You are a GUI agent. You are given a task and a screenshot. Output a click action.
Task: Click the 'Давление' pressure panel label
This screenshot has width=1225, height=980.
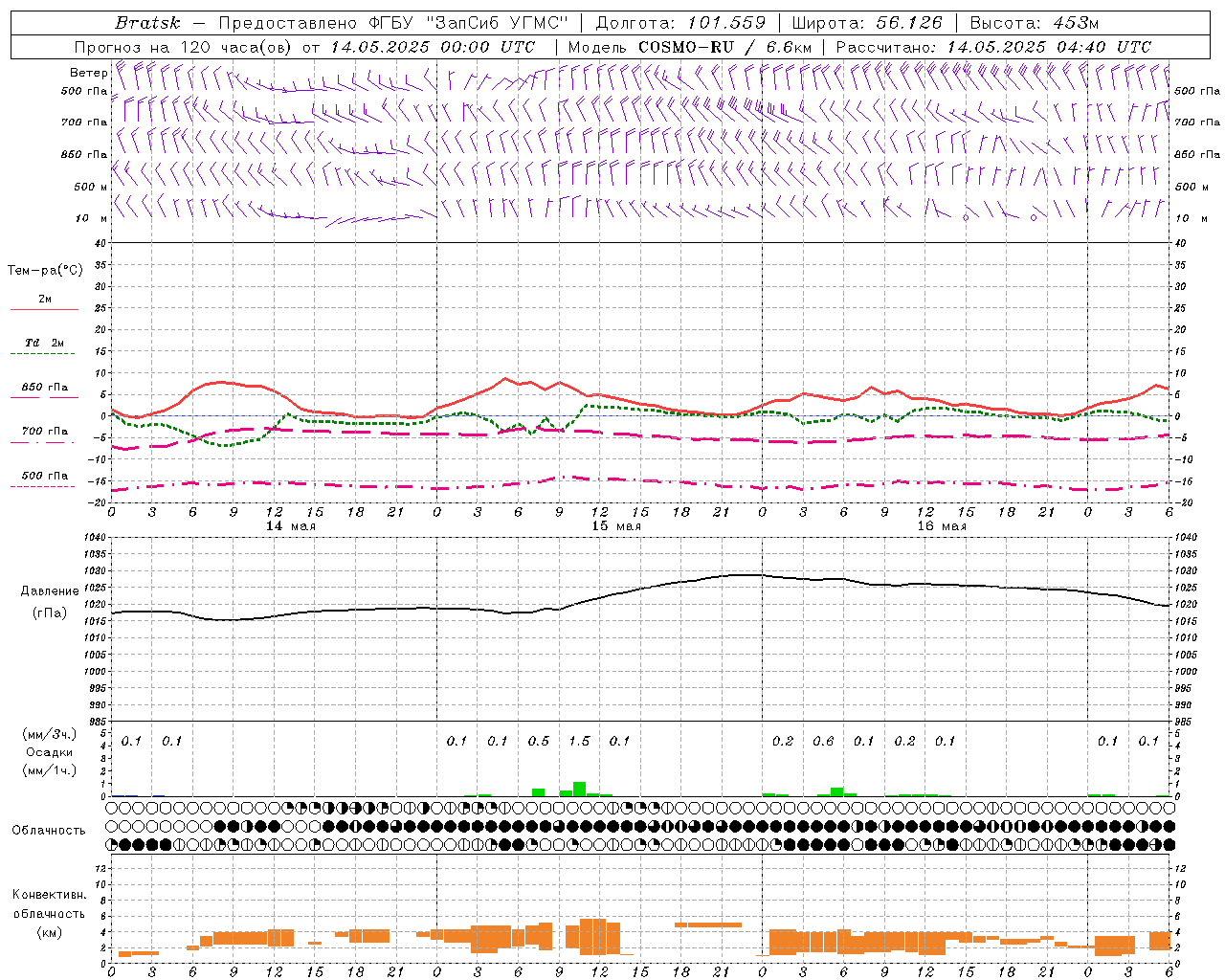click(x=50, y=591)
